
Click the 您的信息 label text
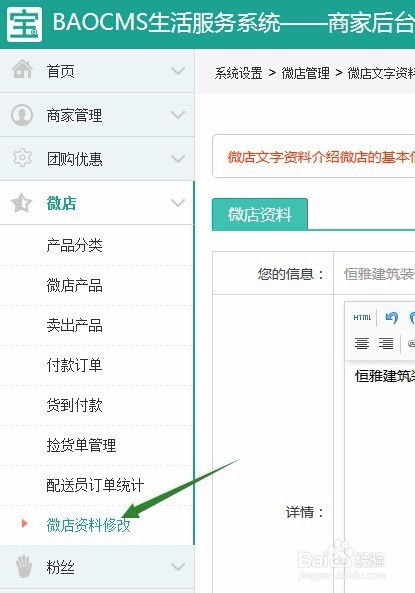291,274
